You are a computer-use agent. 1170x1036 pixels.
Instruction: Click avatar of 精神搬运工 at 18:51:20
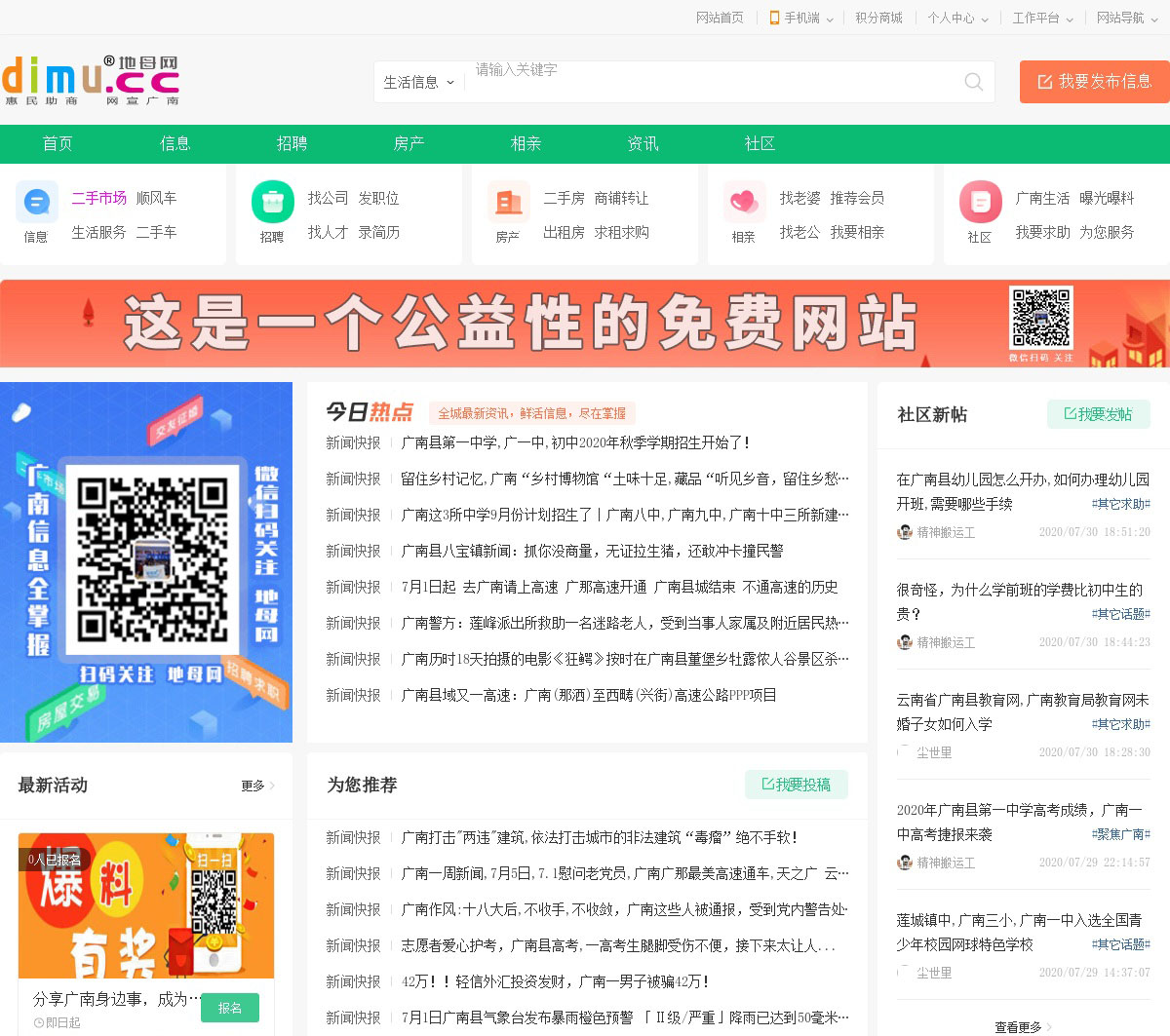point(904,532)
